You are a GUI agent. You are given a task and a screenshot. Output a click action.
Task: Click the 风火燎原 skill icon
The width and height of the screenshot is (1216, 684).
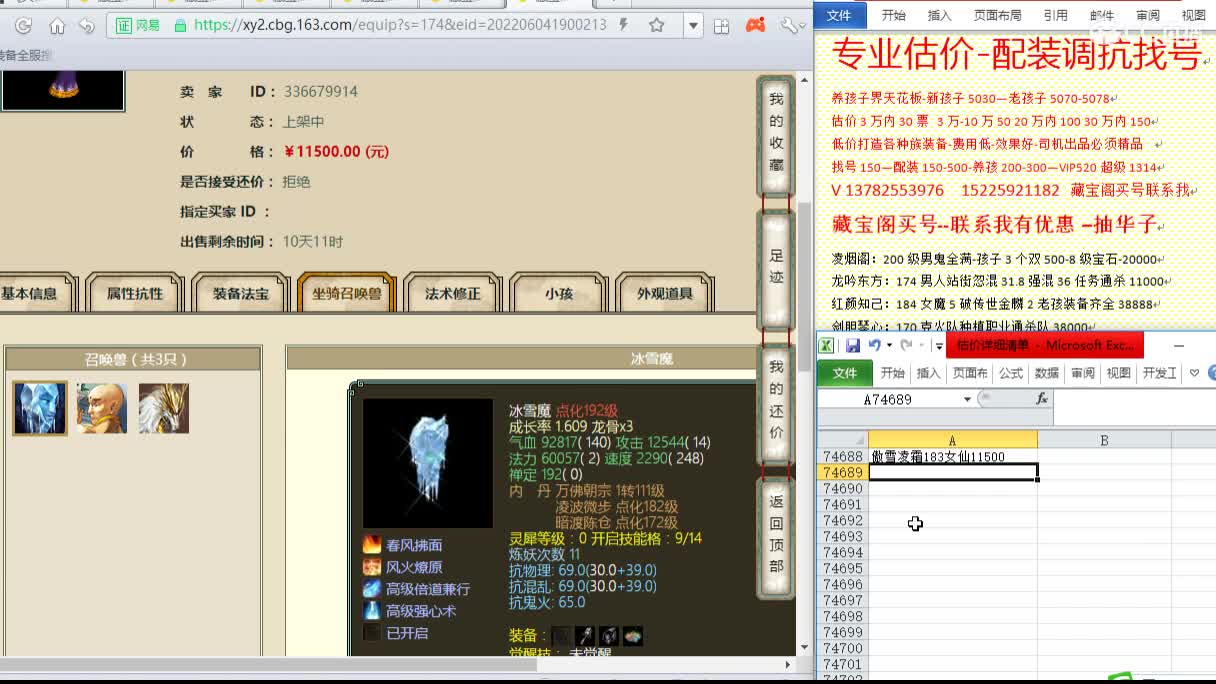(372, 567)
